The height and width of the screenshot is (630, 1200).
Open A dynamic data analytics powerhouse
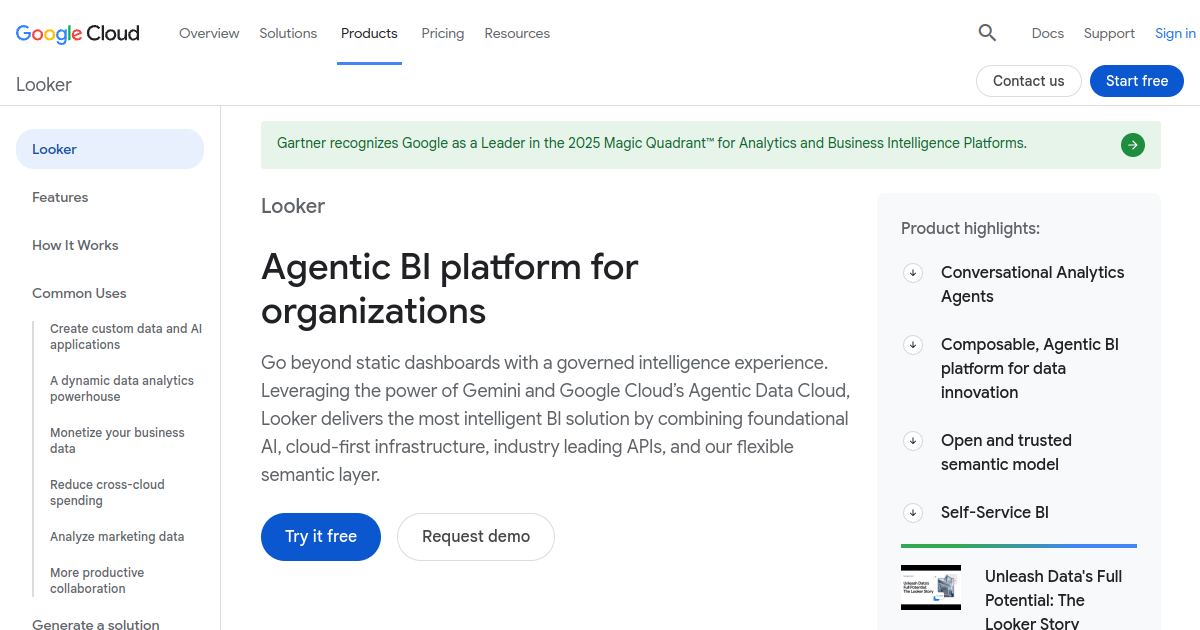[x=122, y=389]
